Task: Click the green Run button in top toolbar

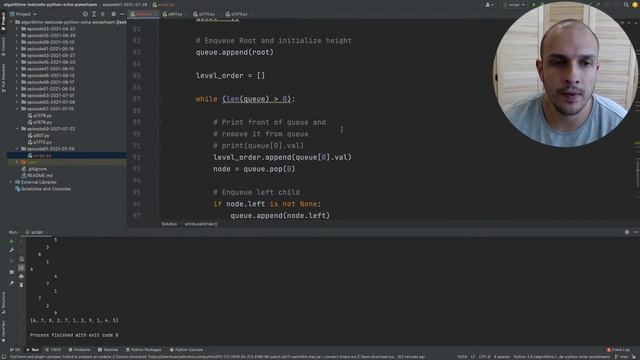Action: [x=533, y=4]
